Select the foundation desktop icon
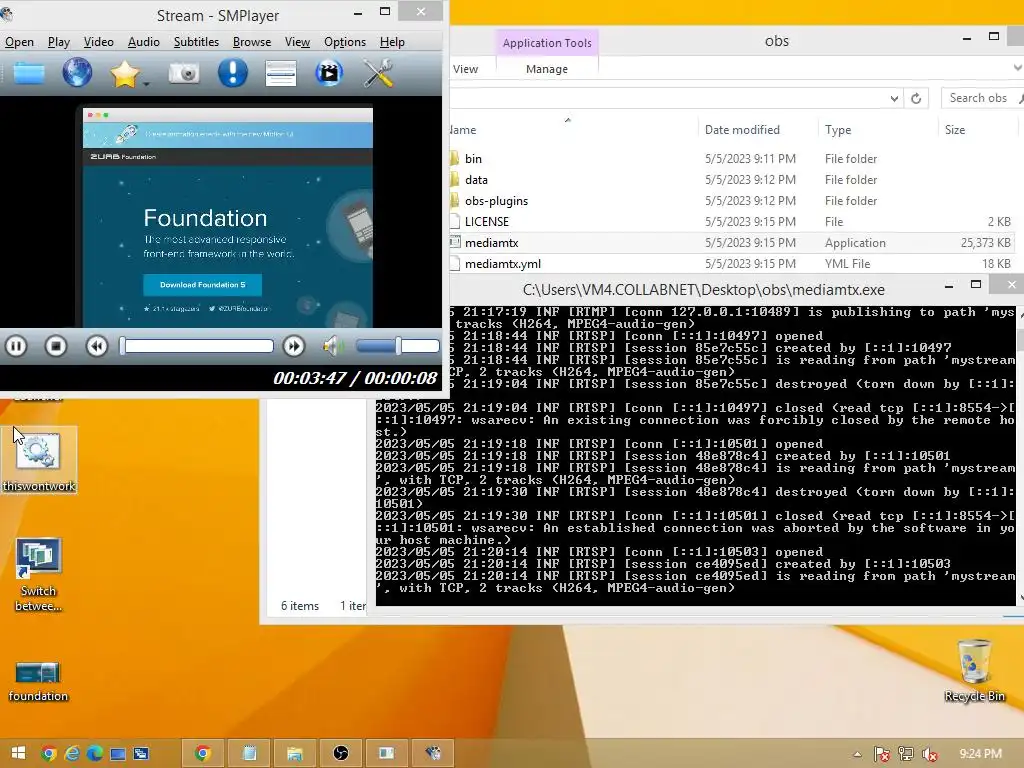 click(38, 680)
